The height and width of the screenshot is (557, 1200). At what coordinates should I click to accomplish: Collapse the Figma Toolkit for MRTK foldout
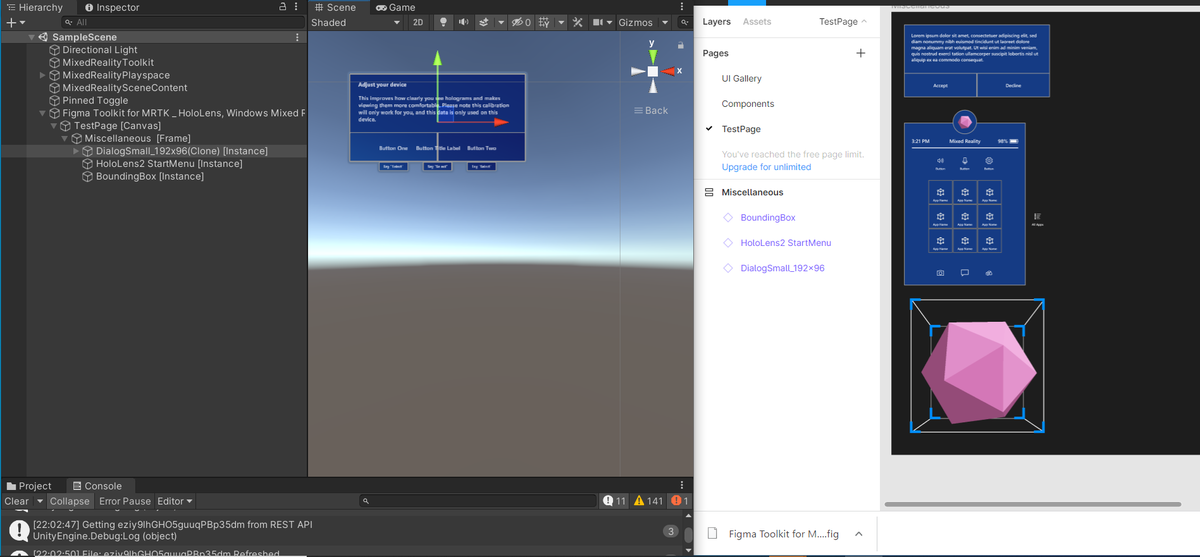(x=42, y=113)
